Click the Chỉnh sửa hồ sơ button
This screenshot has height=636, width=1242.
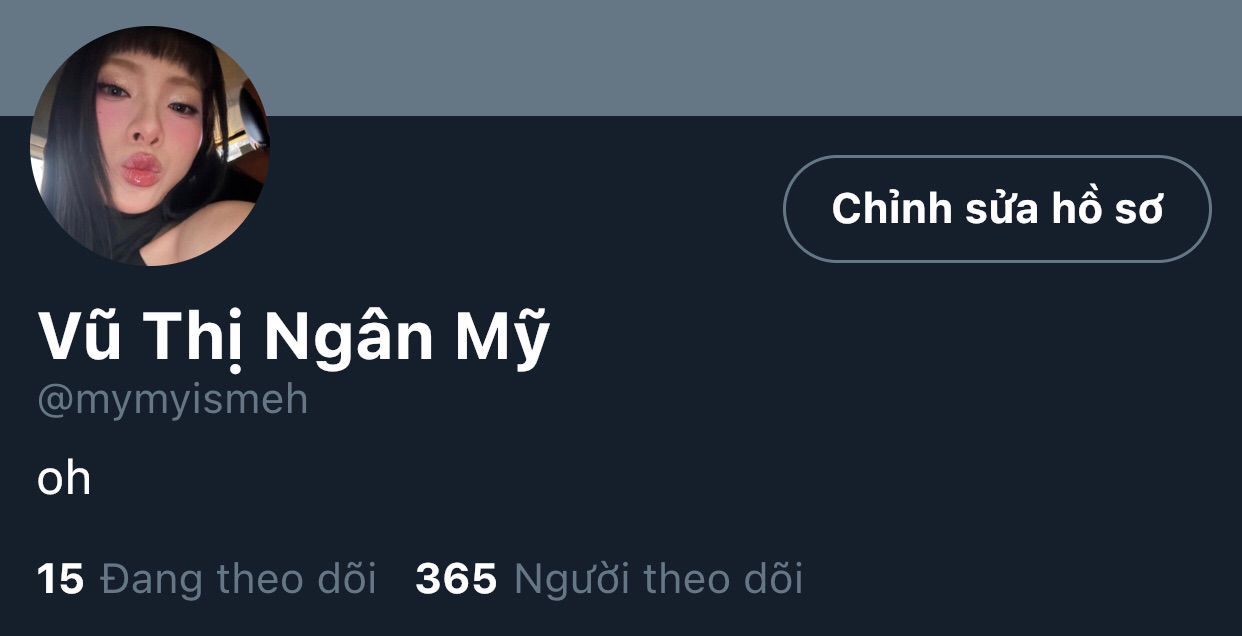[x=997, y=209]
